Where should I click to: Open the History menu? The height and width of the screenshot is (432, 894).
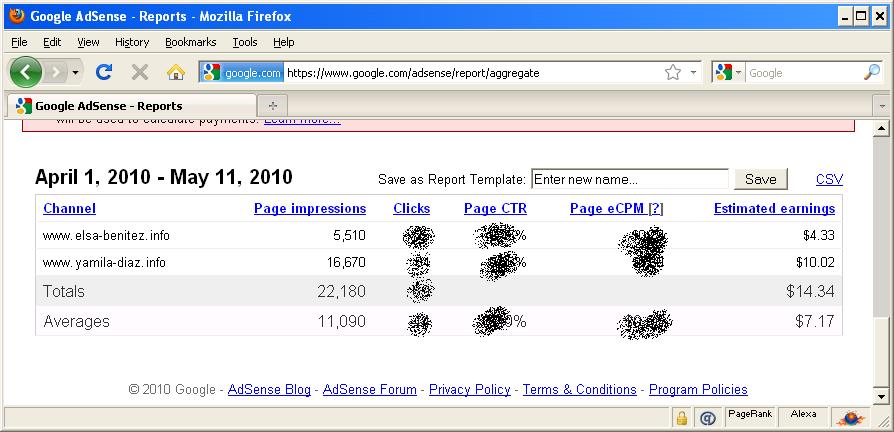[132, 42]
